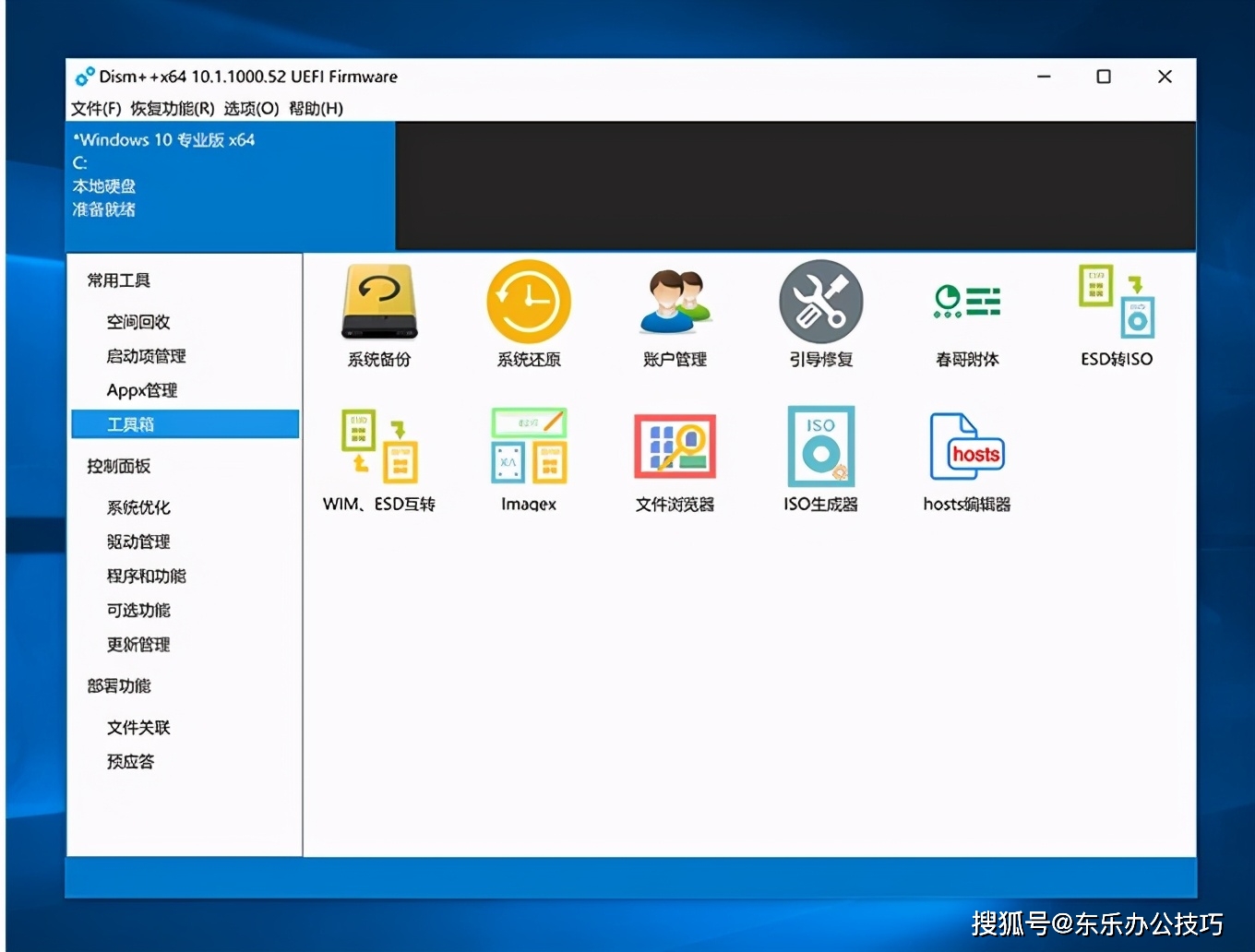Select 文件关联 in the sidebar
Image resolution: width=1255 pixels, height=952 pixels.
[x=138, y=728]
